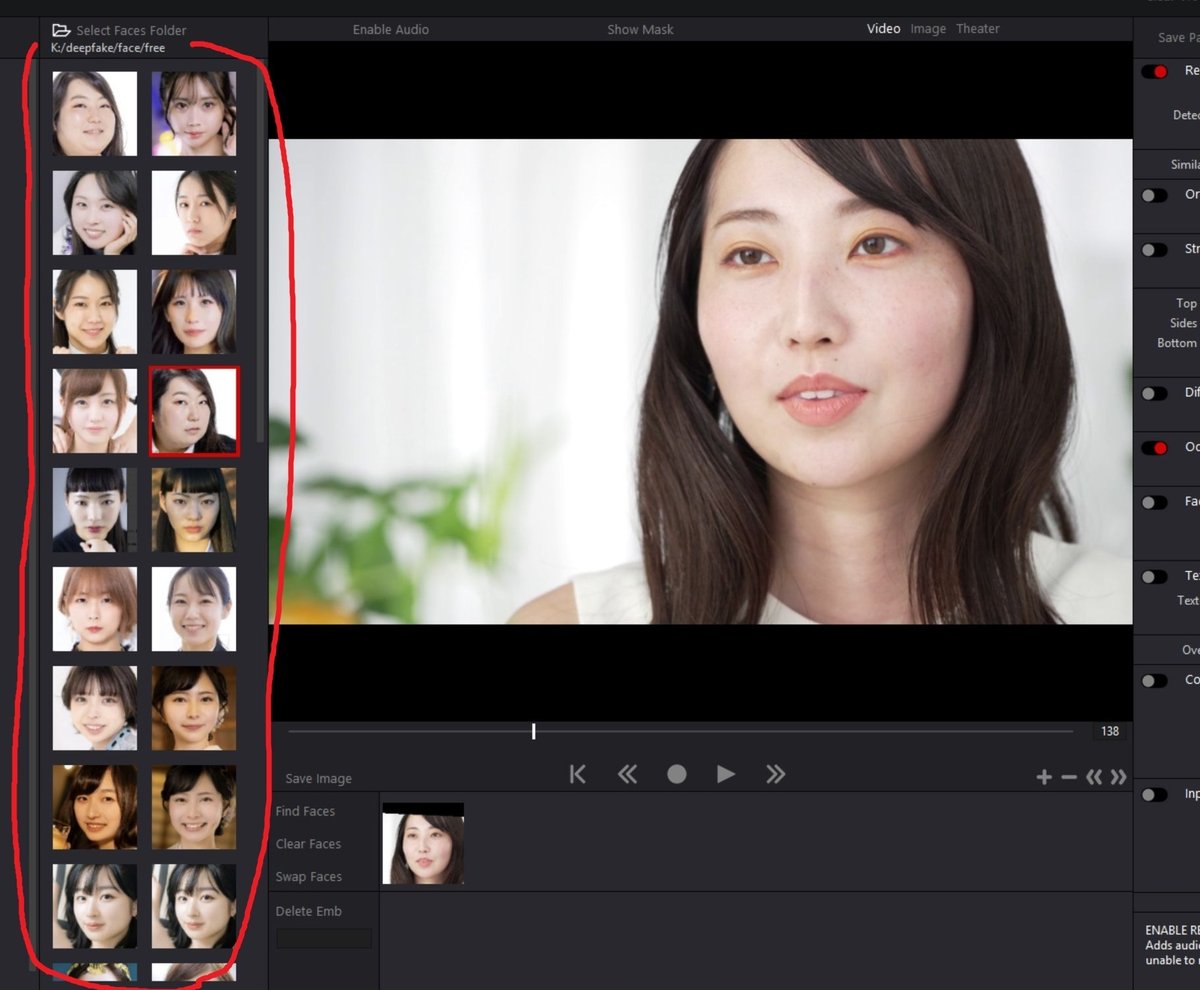Turn off the red 'Re' toggle
1200x990 pixels.
[1154, 72]
